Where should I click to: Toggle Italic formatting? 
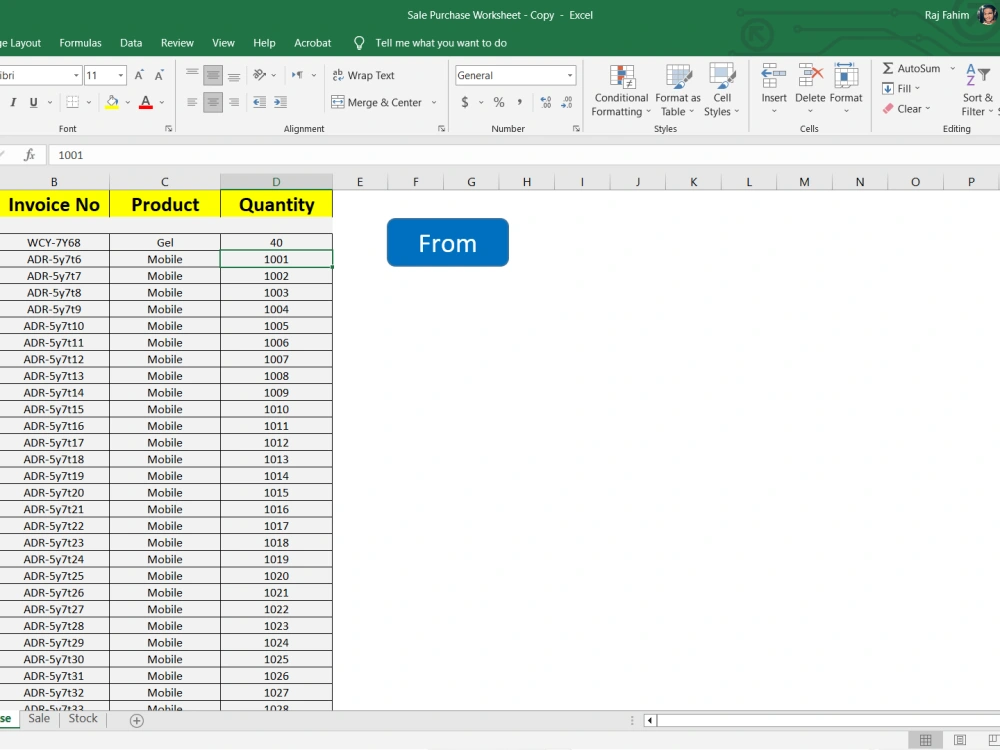tap(13, 102)
